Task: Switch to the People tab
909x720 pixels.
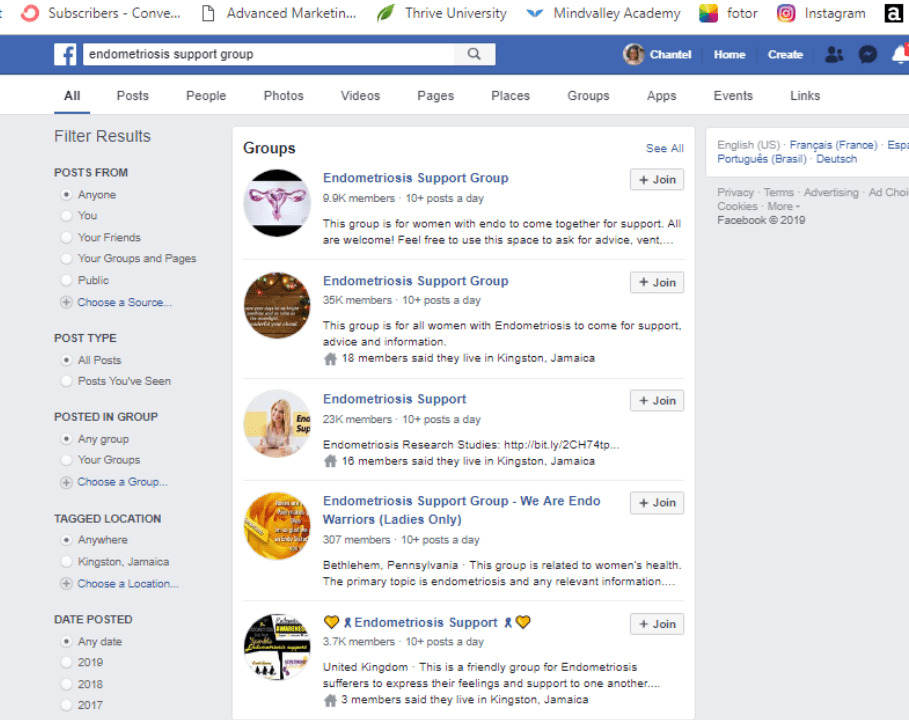Action: 206,96
